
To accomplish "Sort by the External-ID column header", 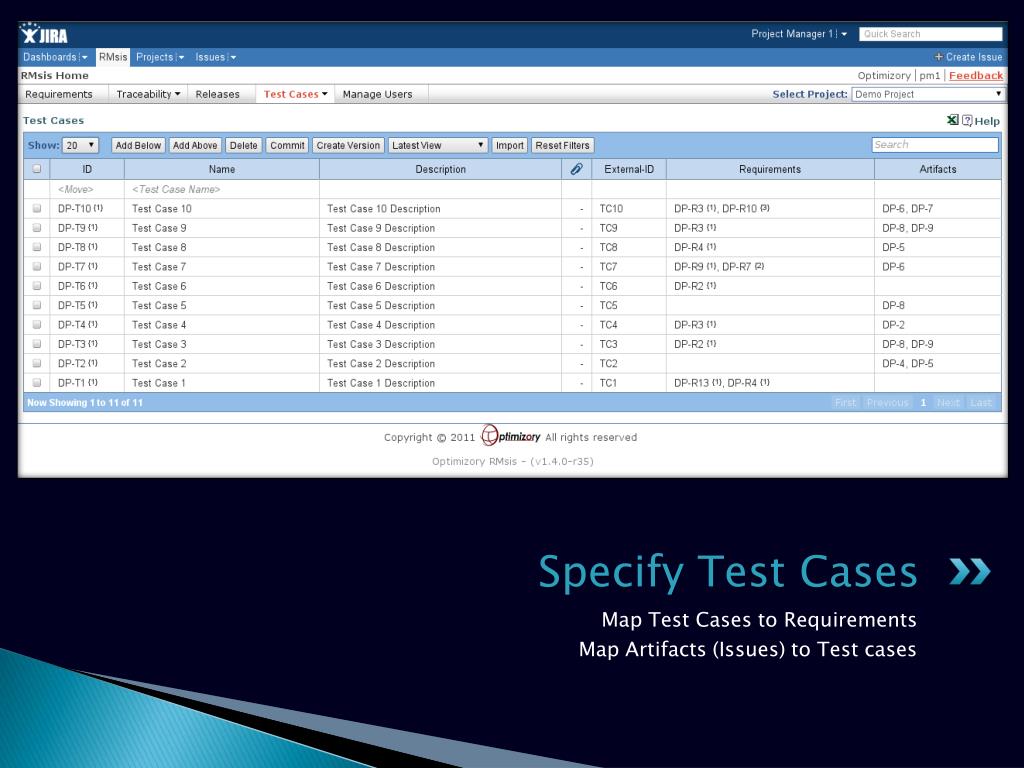I will (x=629, y=169).
